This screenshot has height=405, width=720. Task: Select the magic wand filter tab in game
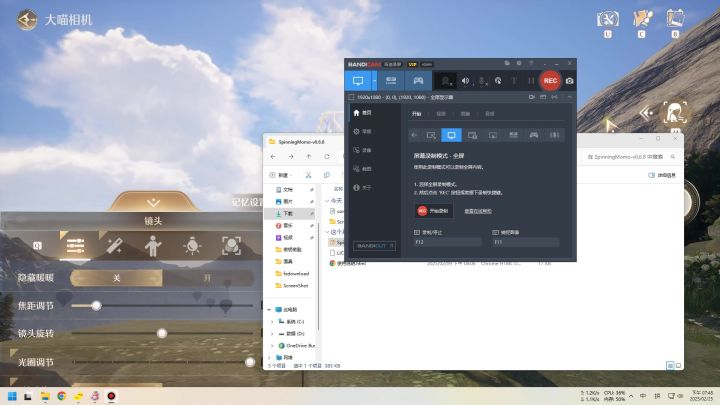coord(114,246)
